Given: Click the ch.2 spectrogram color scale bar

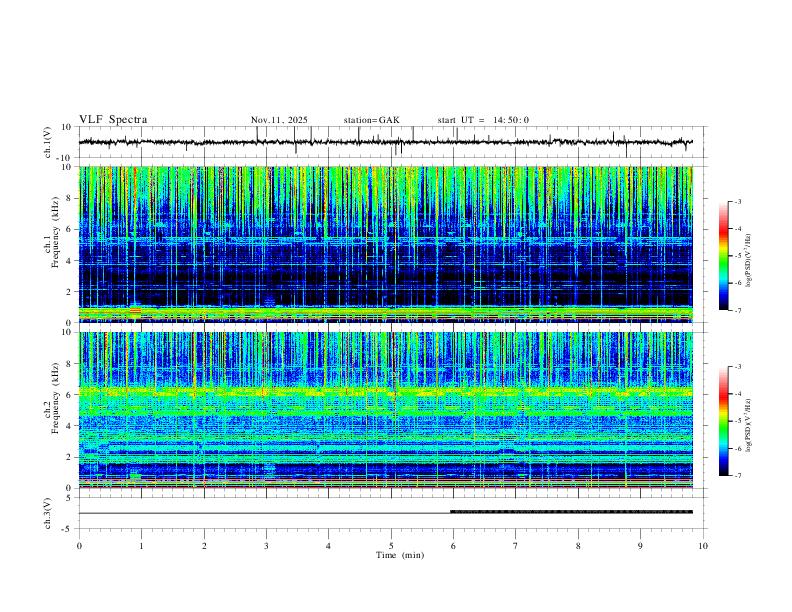Looking at the screenshot, I should tap(724, 421).
